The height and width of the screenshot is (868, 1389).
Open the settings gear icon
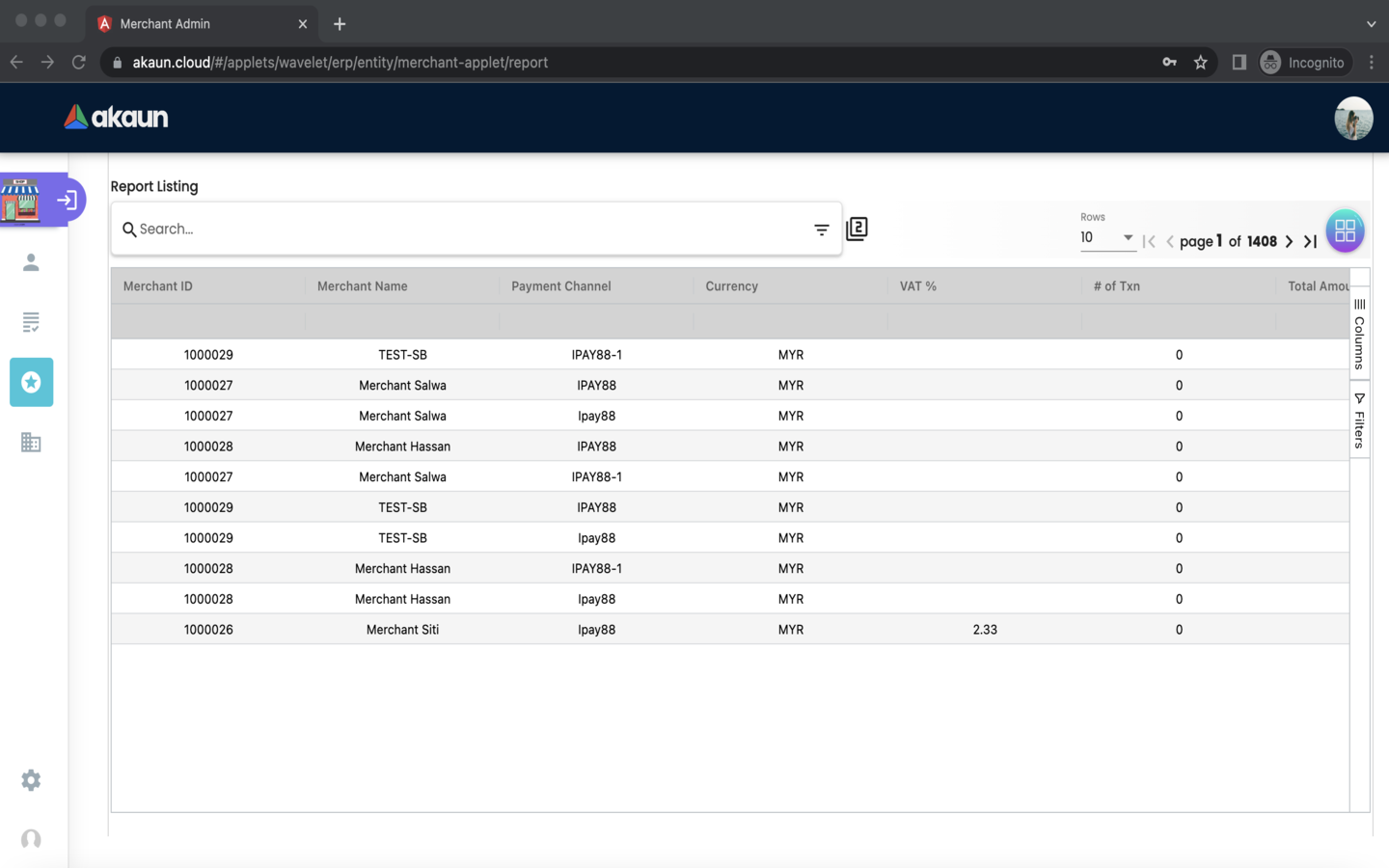point(31,780)
